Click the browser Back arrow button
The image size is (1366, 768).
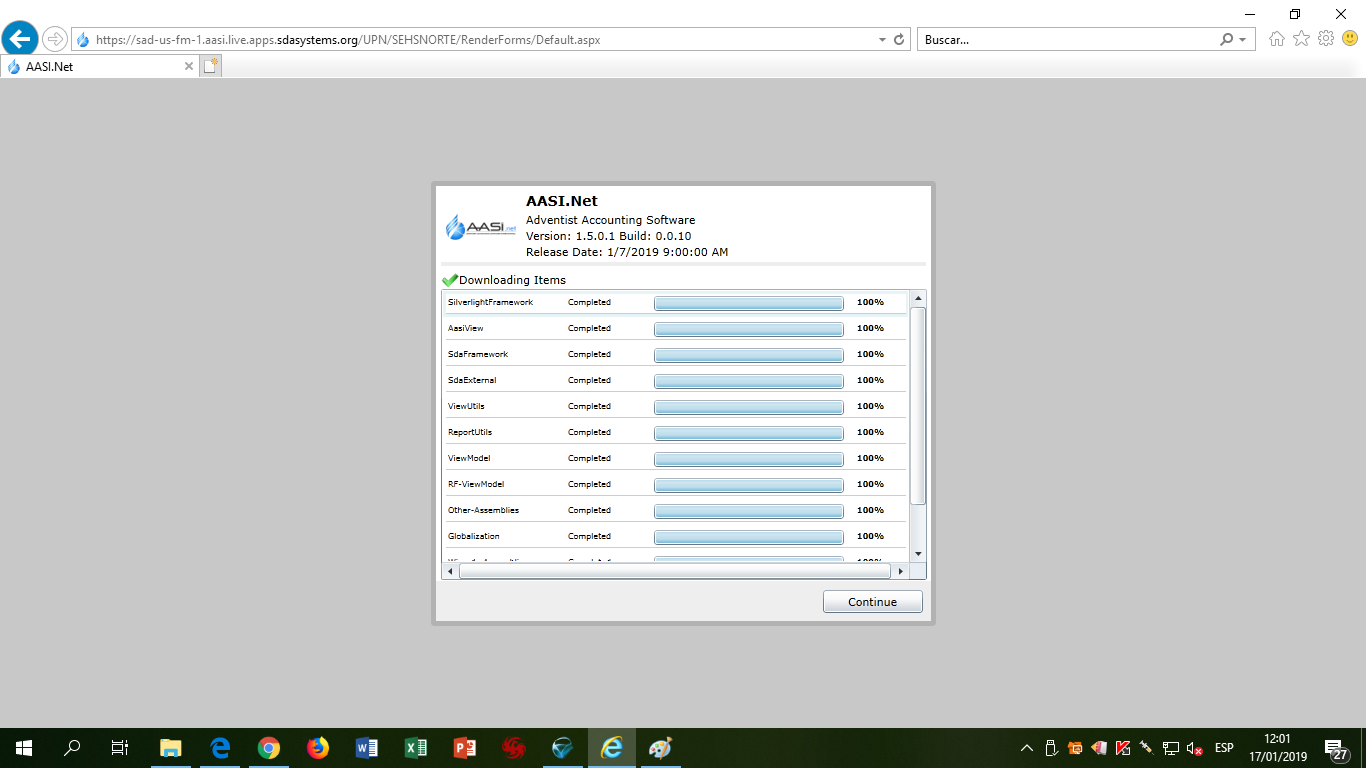pyautogui.click(x=20, y=39)
